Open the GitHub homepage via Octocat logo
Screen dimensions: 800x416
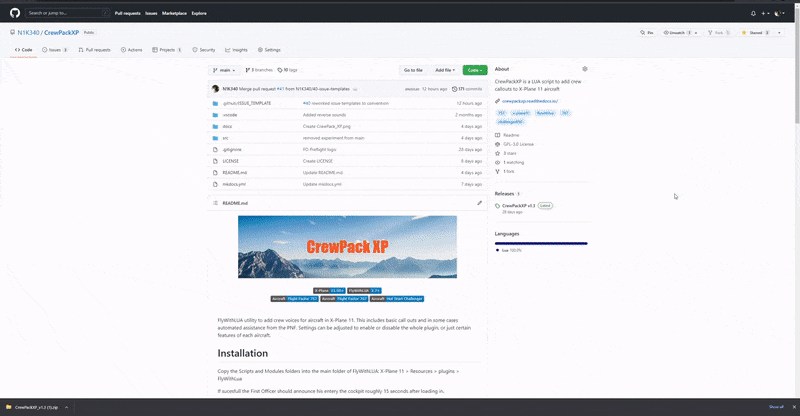15,13
